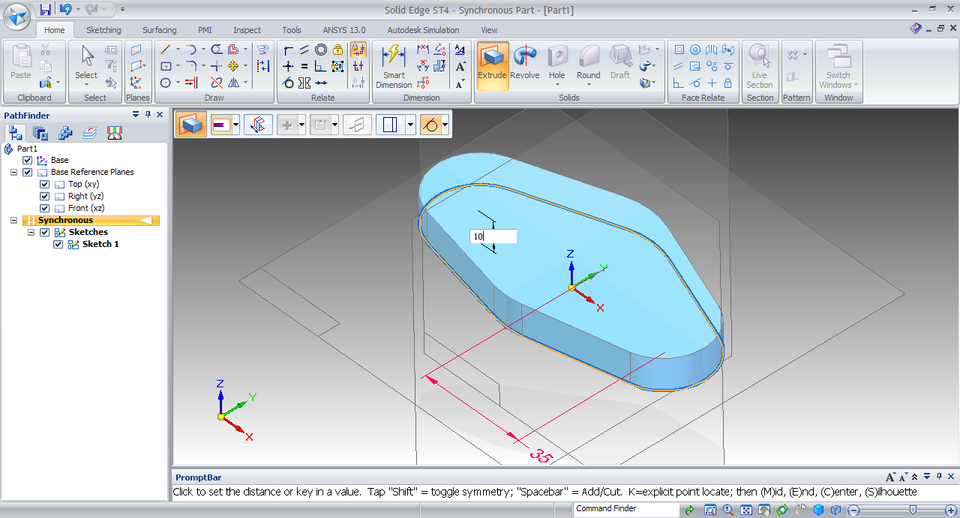Open the Select dropdown arrow under Select
Screen dimensions: 960x518
[86, 84]
